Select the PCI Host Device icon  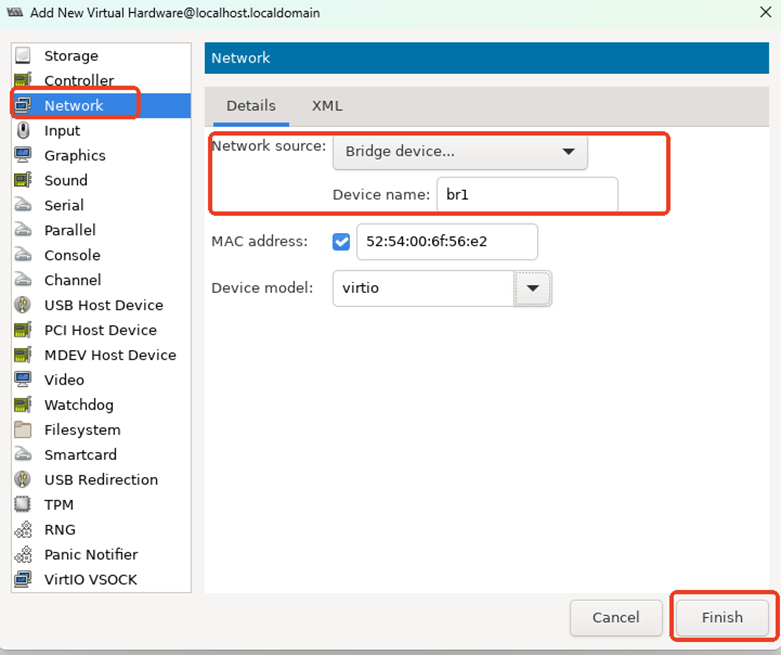(23, 330)
